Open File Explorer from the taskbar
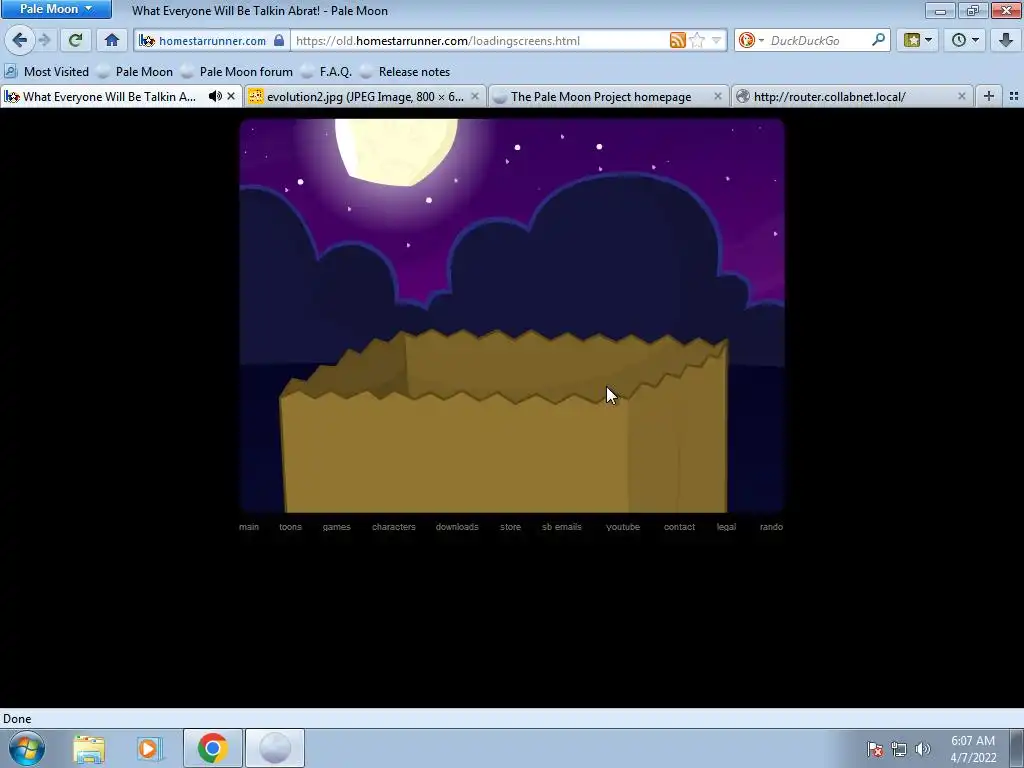Image resolution: width=1024 pixels, height=768 pixels. (89, 749)
